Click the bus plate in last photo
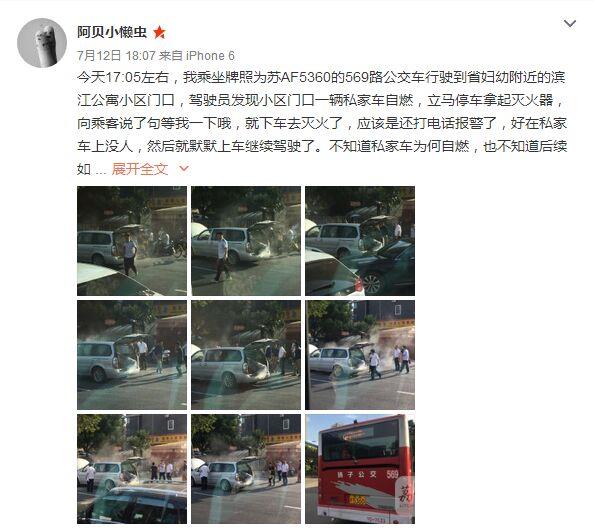The width and height of the screenshot is (594, 529). tap(357, 500)
